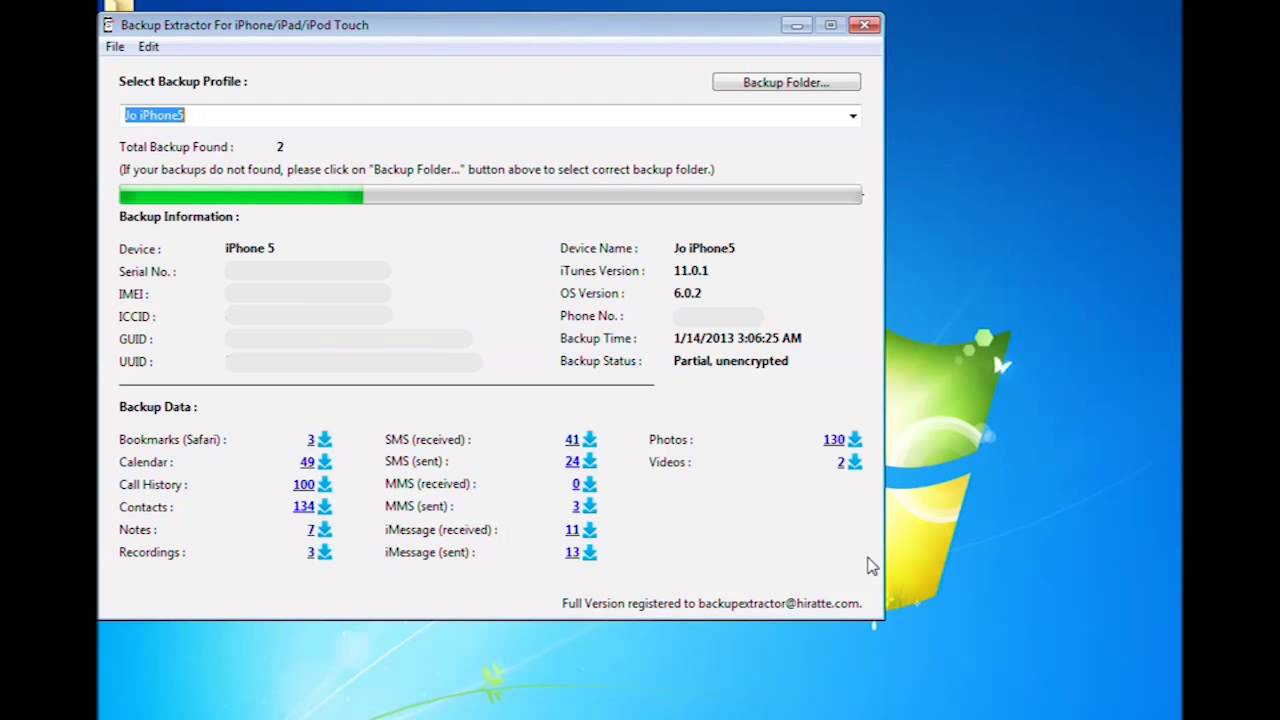This screenshot has width=1280, height=720.
Task: Click the Videos download arrow icon
Action: click(854, 462)
